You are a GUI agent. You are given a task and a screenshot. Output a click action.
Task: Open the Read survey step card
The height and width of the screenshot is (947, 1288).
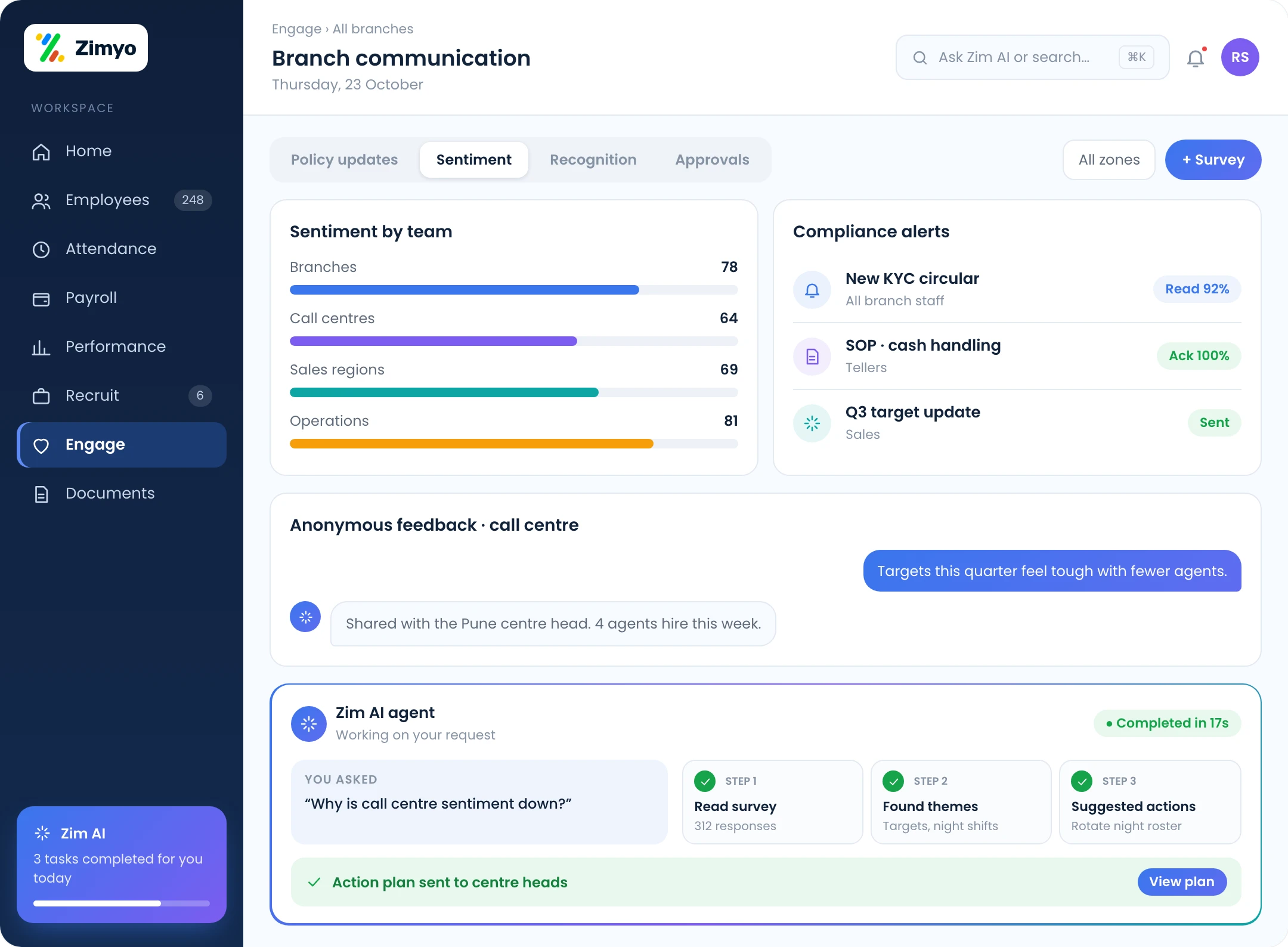click(773, 802)
